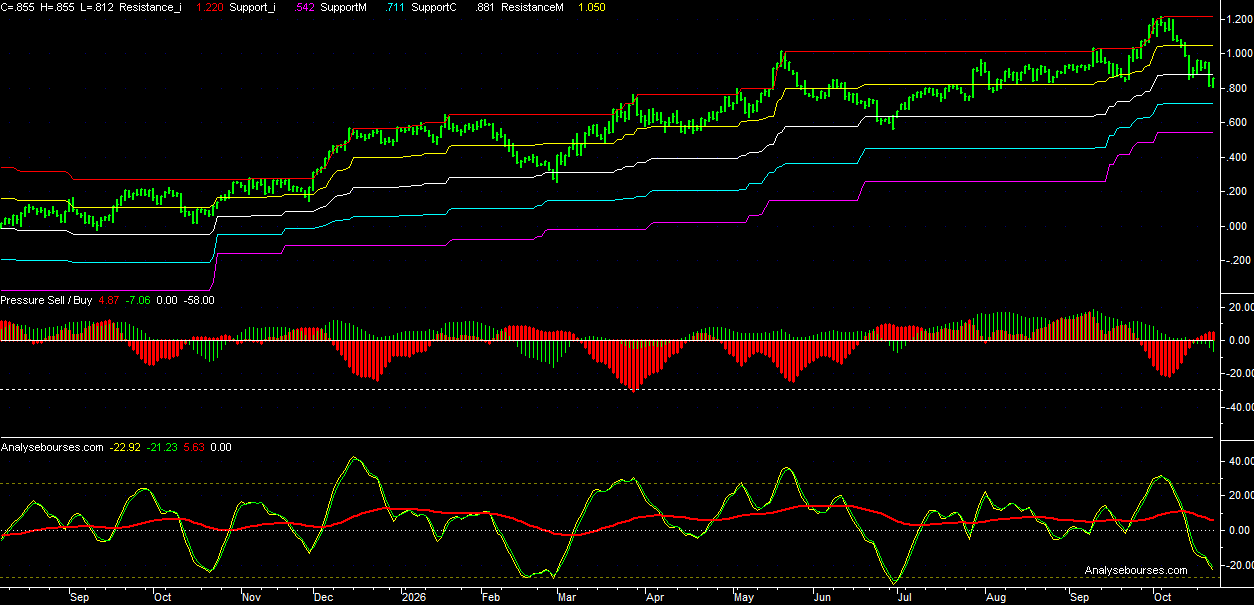
Task: Click the "40.00" oscillator axis label
Action: point(1240,461)
